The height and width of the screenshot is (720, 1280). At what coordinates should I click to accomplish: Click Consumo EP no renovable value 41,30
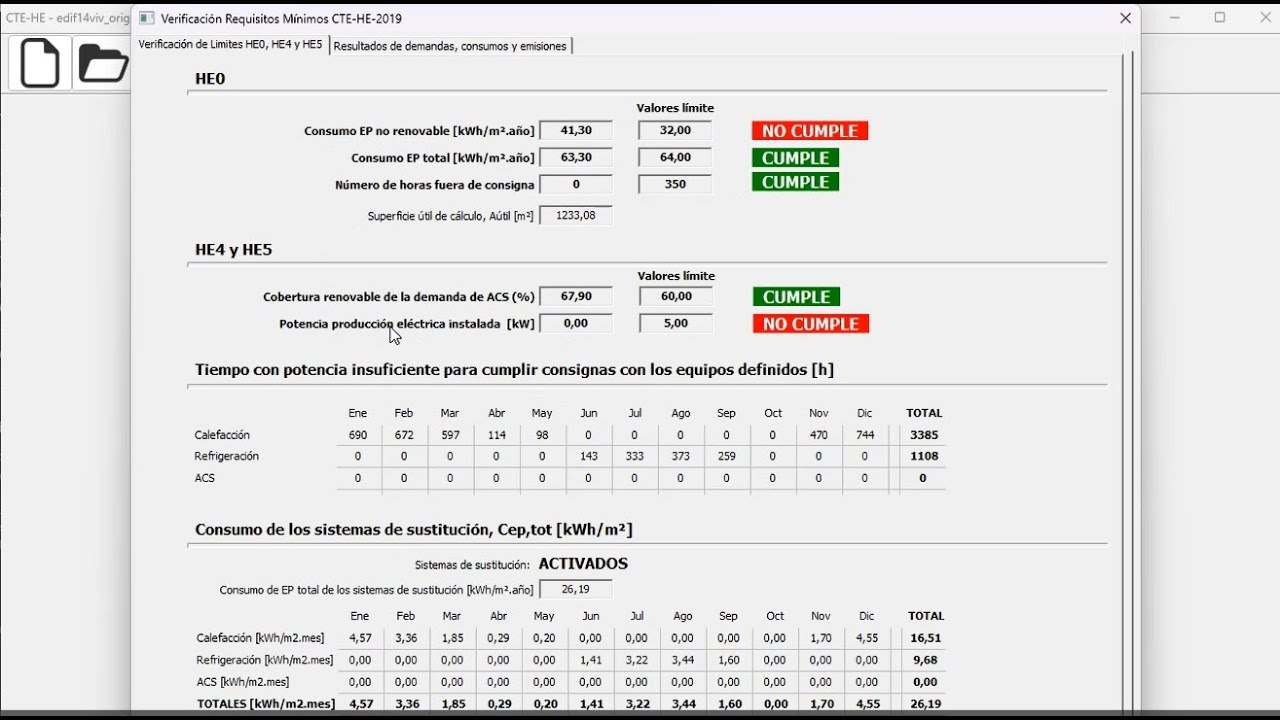tap(576, 130)
